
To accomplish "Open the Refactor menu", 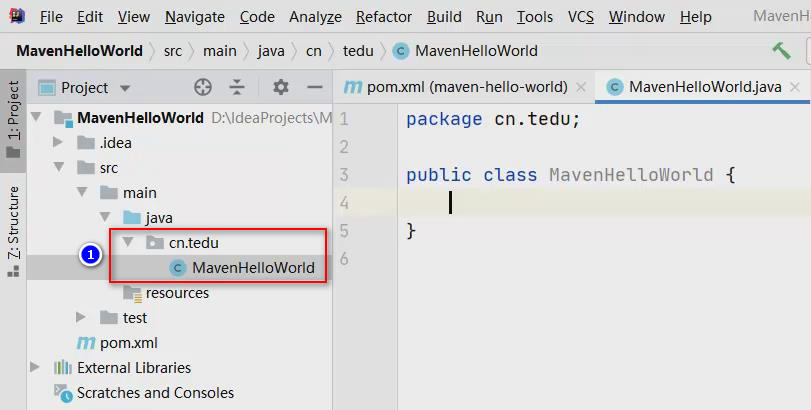I will tap(384, 17).
